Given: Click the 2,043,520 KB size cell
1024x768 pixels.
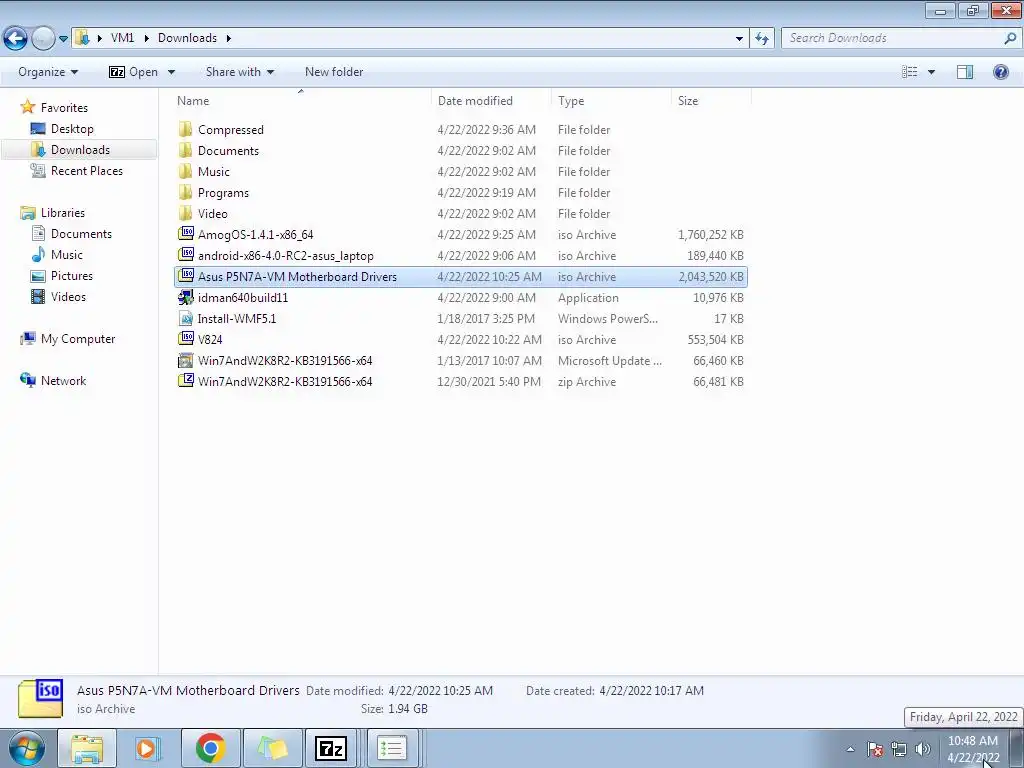Looking at the screenshot, I should click(x=711, y=276).
